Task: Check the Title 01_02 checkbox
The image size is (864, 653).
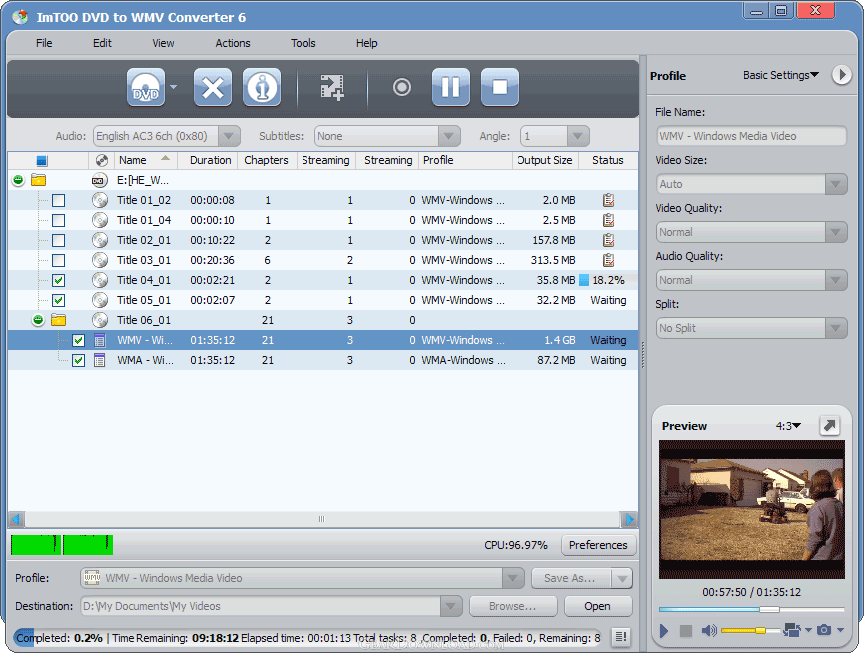Action: (58, 201)
